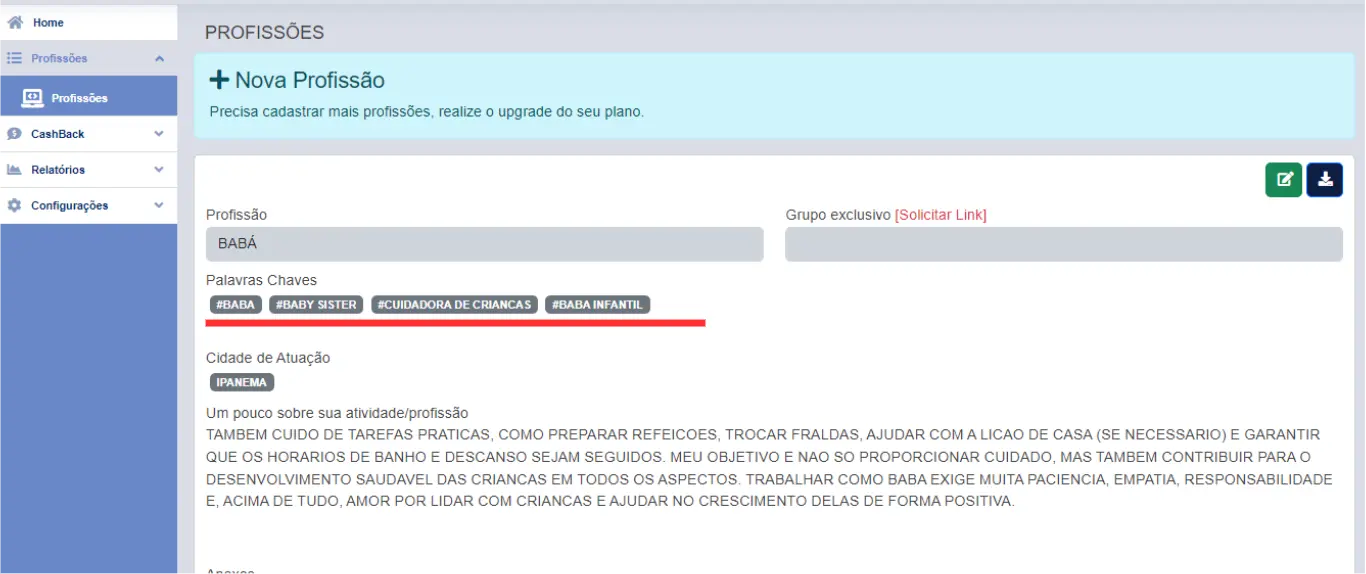Viewport: 1366px width, 574px height.
Task: Open the highlighted Profissões submenu item
Action: 89,98
